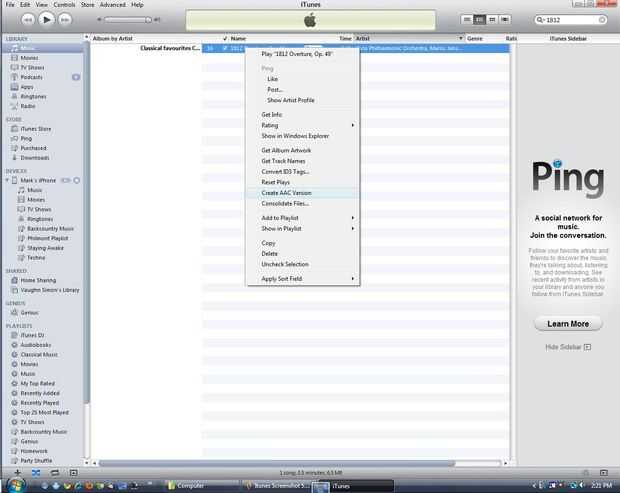Clear the search field text

click(602, 20)
